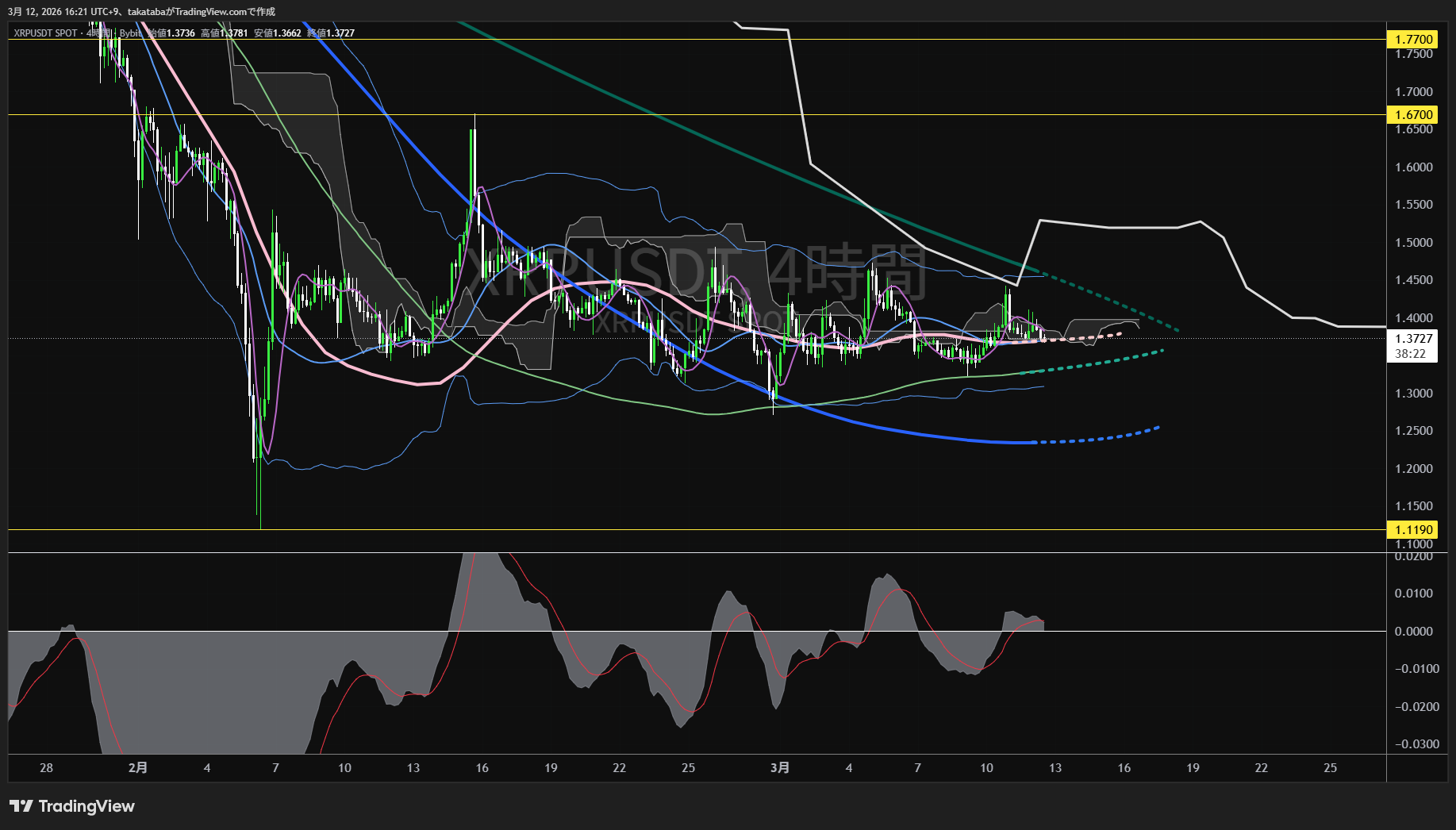
Task: Click the date 25 at right of time axis
Action: click(x=1330, y=767)
